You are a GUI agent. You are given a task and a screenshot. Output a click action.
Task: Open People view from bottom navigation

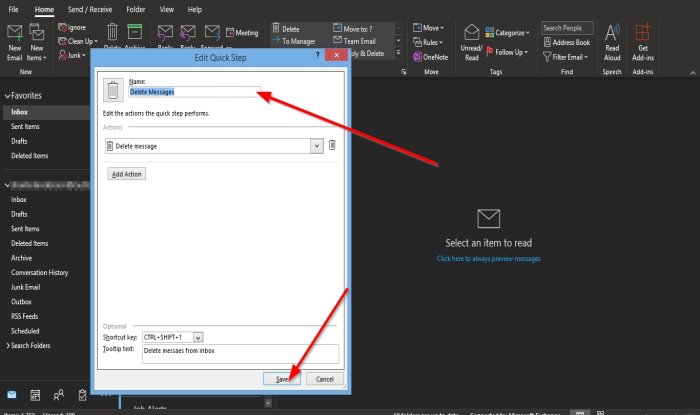tap(59, 394)
